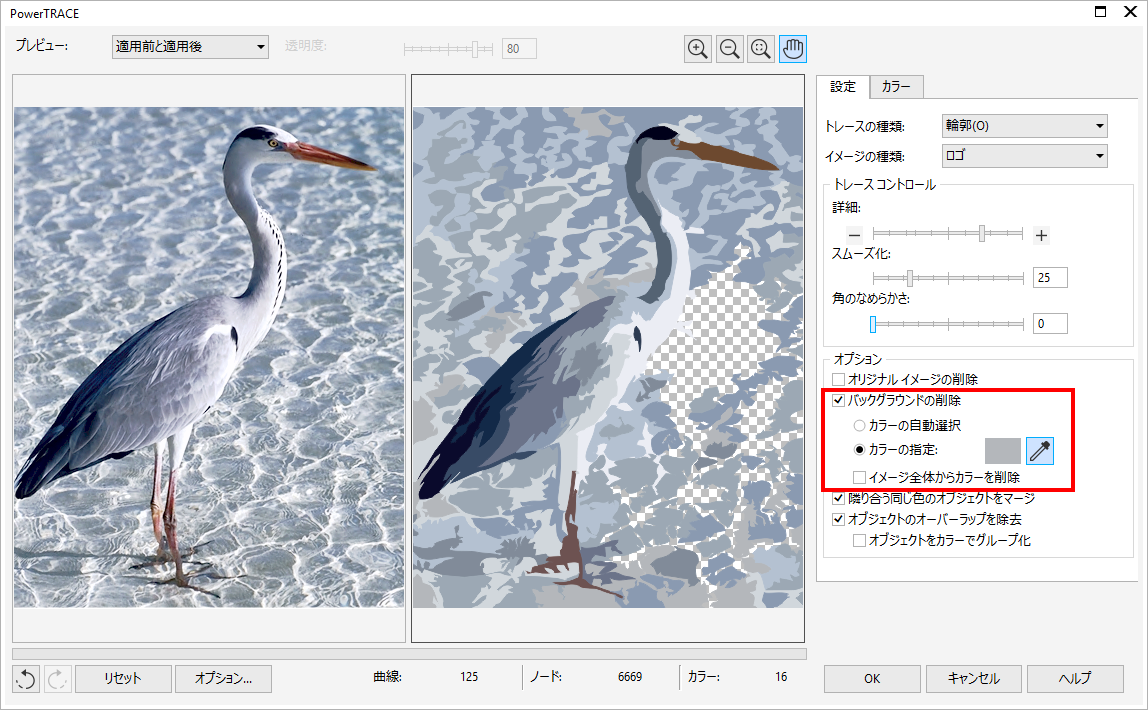The width and height of the screenshot is (1148, 710).
Task: Open ヘルプ button
Action: click(1075, 679)
